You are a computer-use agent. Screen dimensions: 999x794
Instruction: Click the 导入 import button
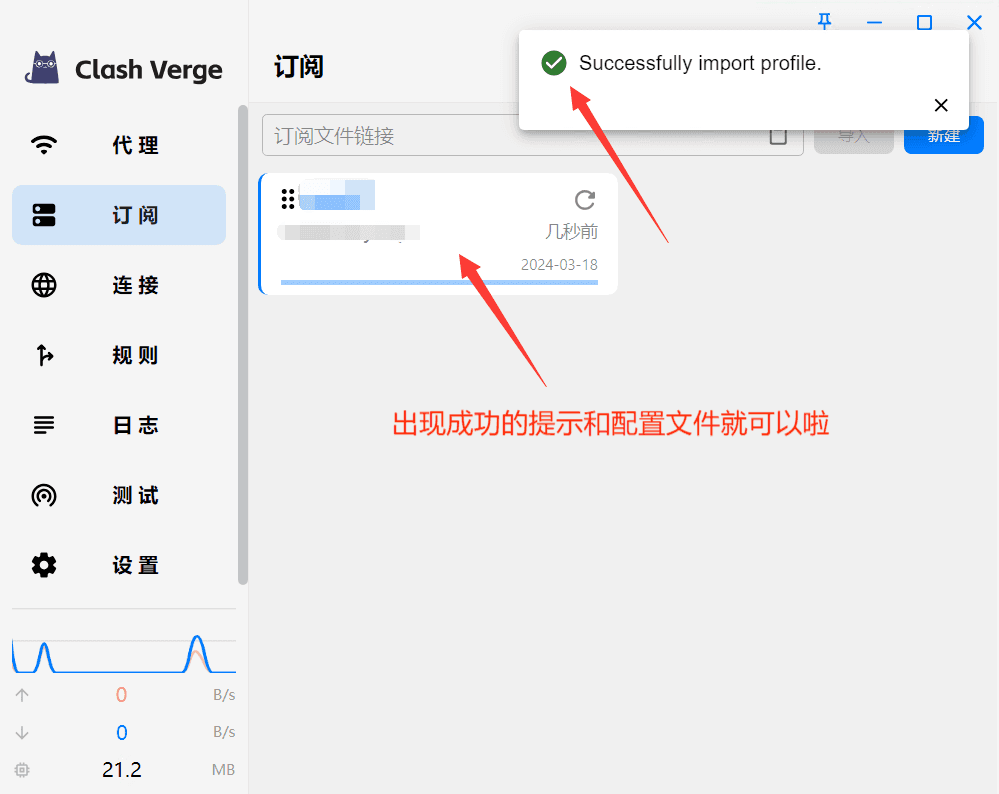[x=854, y=135]
